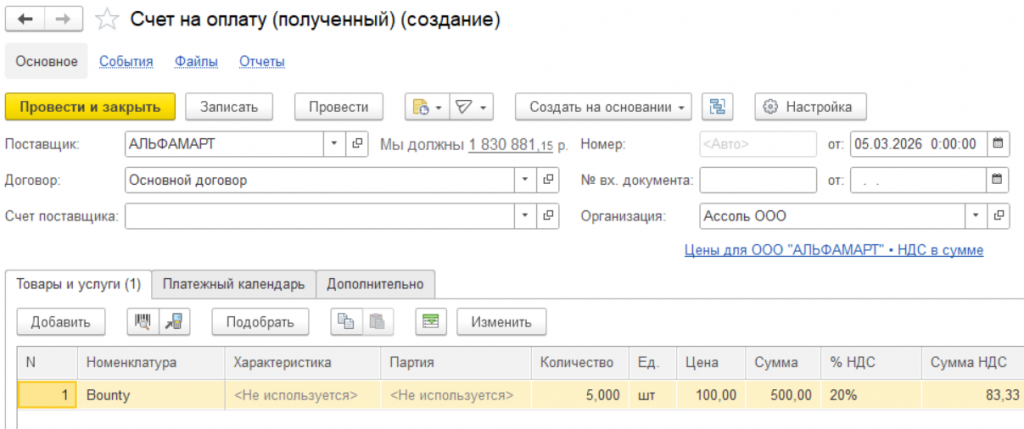Click the Количество column header
The width and height of the screenshot is (1024, 429).
(x=581, y=362)
